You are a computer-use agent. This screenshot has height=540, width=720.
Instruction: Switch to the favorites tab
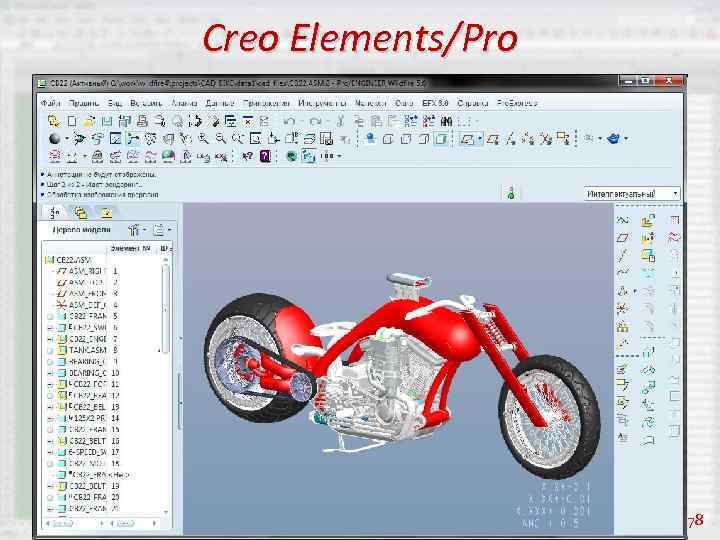[x=106, y=213]
